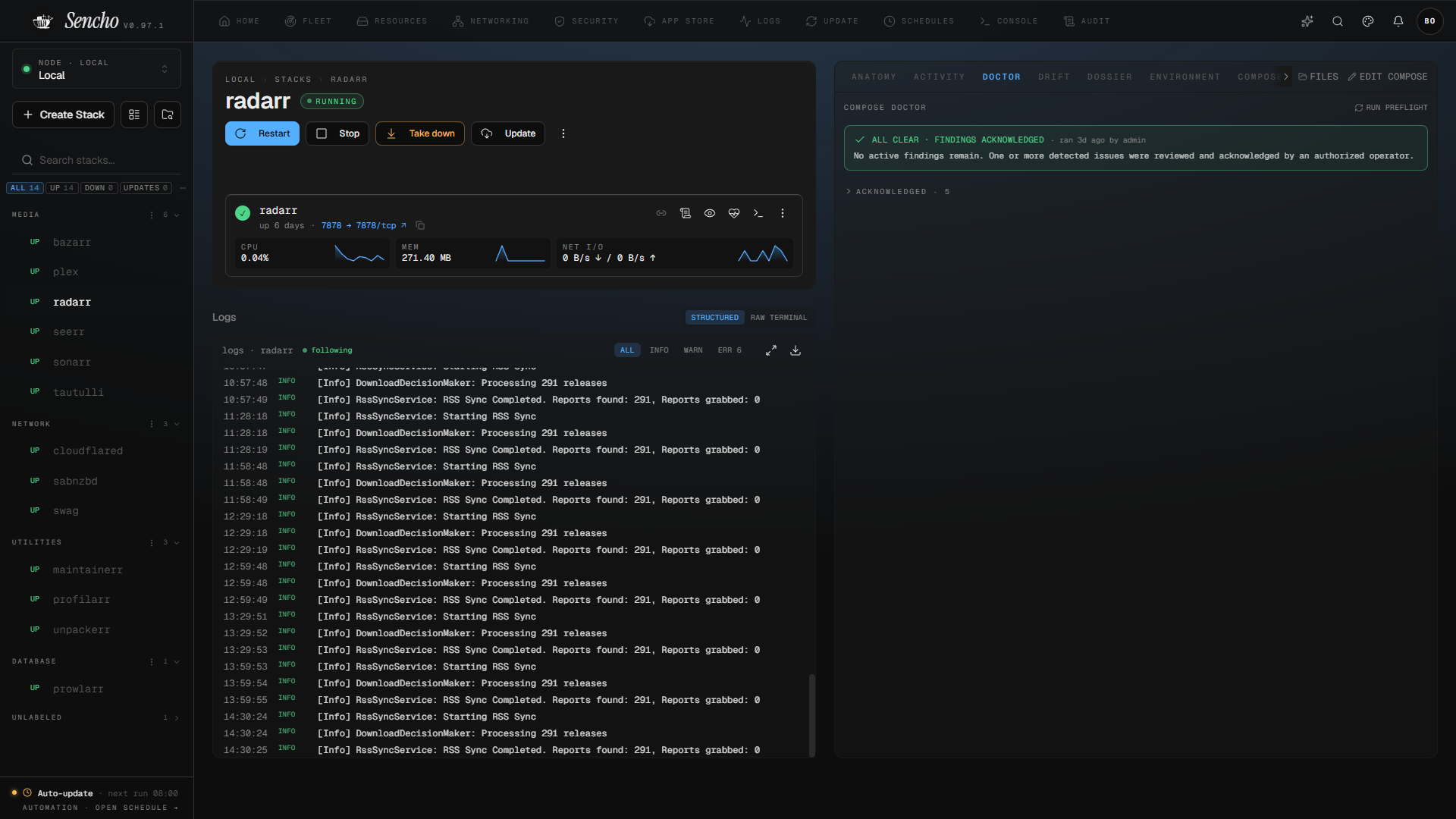The image size is (1456, 819).
Task: Collapse the Network stack group
Action: (177, 424)
